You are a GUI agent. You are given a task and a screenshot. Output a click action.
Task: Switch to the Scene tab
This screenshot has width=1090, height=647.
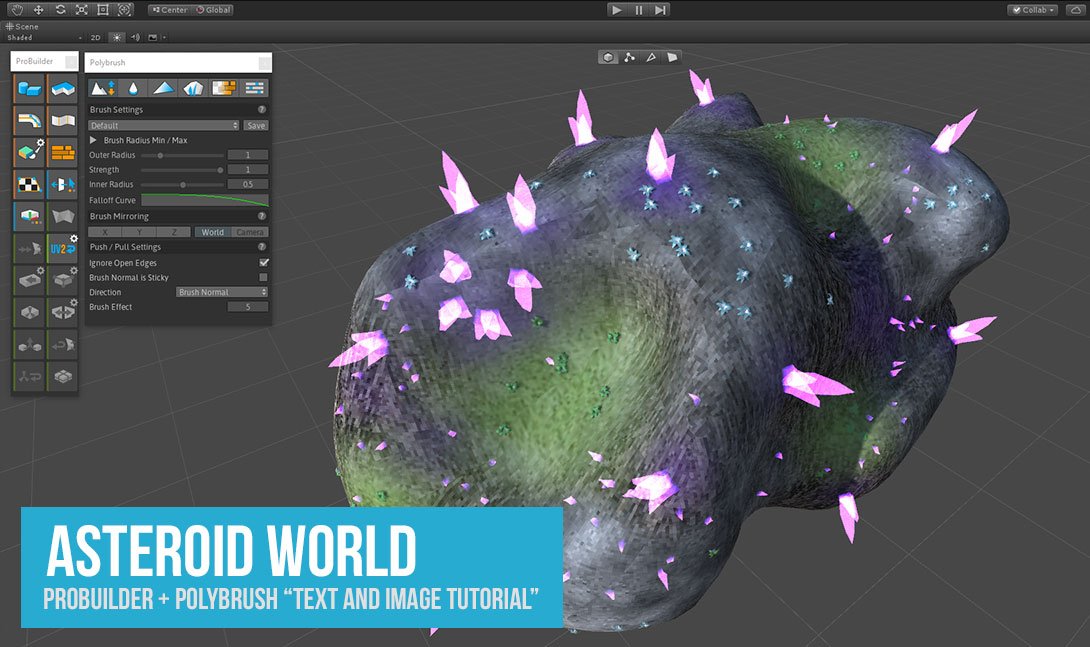[22, 26]
